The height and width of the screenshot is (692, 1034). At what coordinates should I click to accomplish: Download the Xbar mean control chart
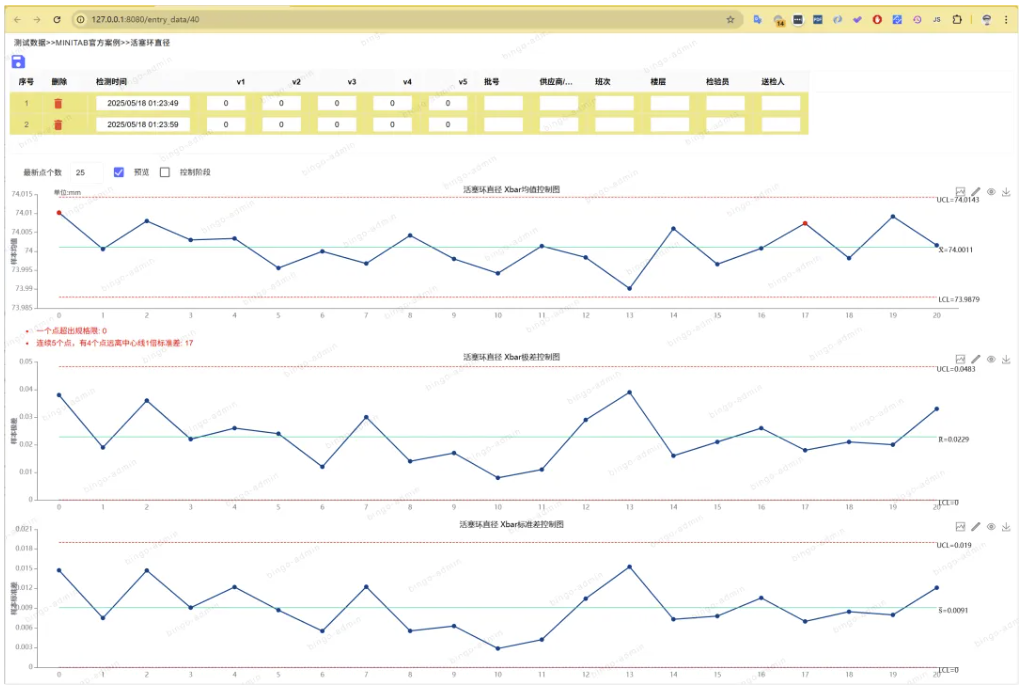(x=1006, y=191)
